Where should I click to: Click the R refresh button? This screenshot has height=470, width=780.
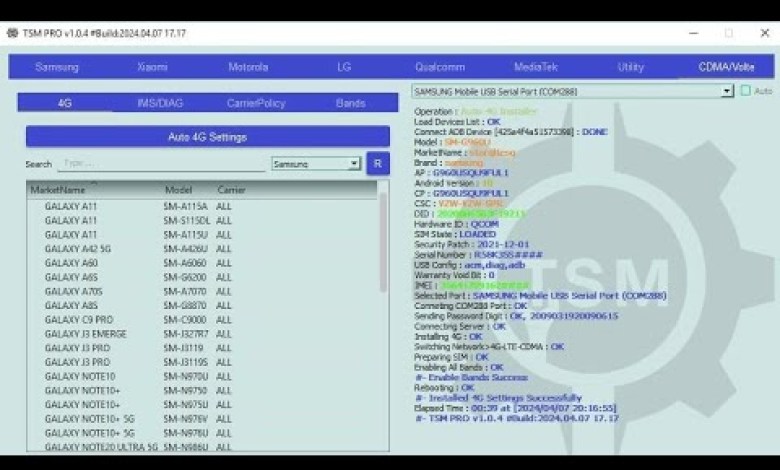378,164
